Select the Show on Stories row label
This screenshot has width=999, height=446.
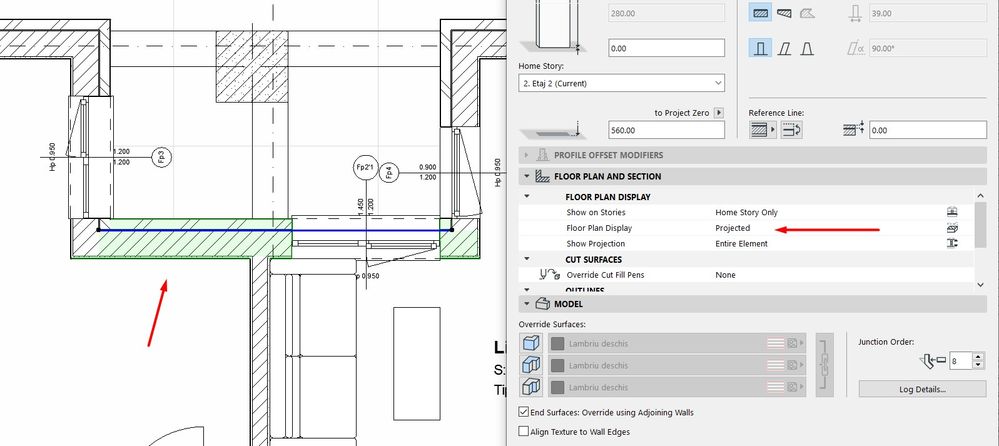click(596, 212)
